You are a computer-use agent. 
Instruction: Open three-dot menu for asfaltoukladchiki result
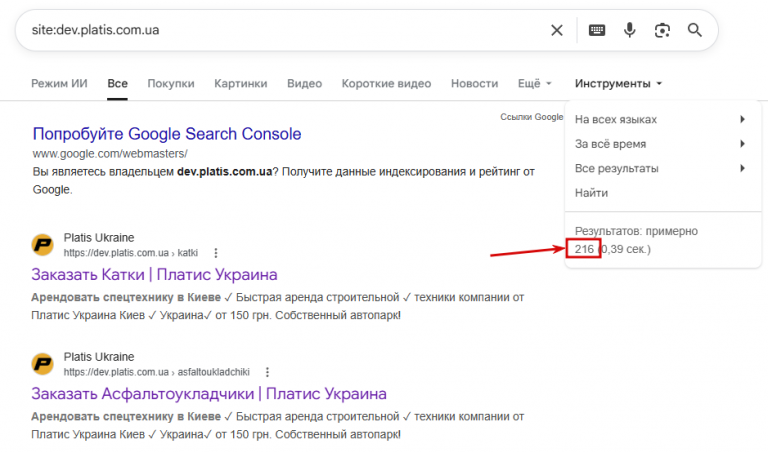click(267, 372)
